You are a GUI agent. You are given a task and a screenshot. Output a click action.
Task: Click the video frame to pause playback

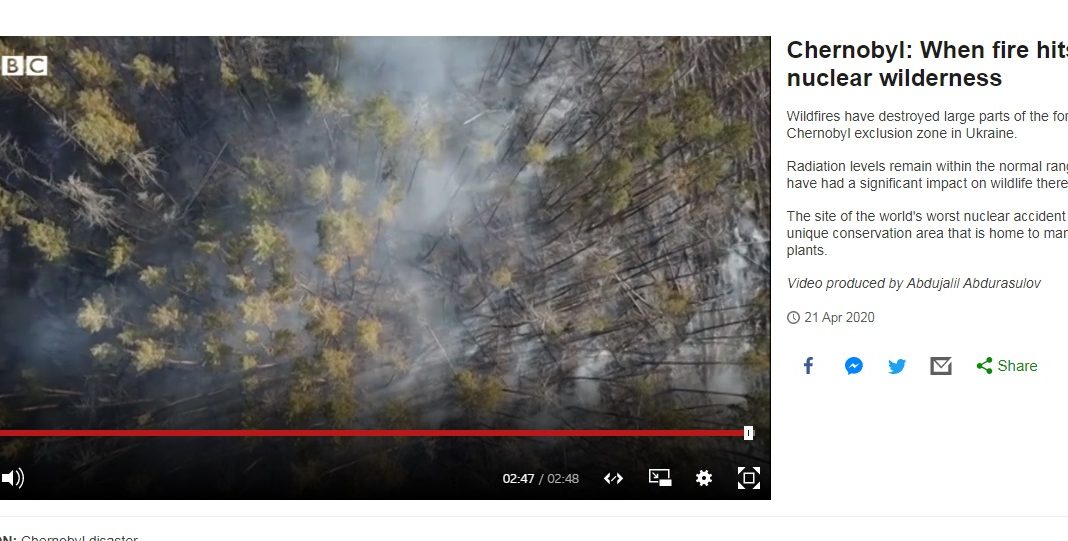click(385, 232)
